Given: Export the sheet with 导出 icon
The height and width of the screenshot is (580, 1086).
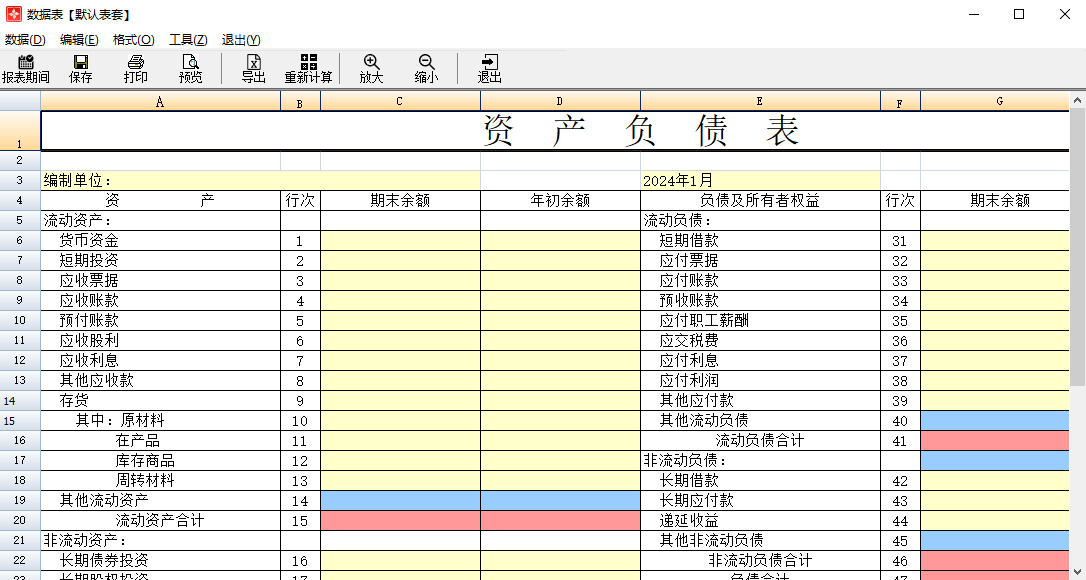Looking at the screenshot, I should [251, 68].
